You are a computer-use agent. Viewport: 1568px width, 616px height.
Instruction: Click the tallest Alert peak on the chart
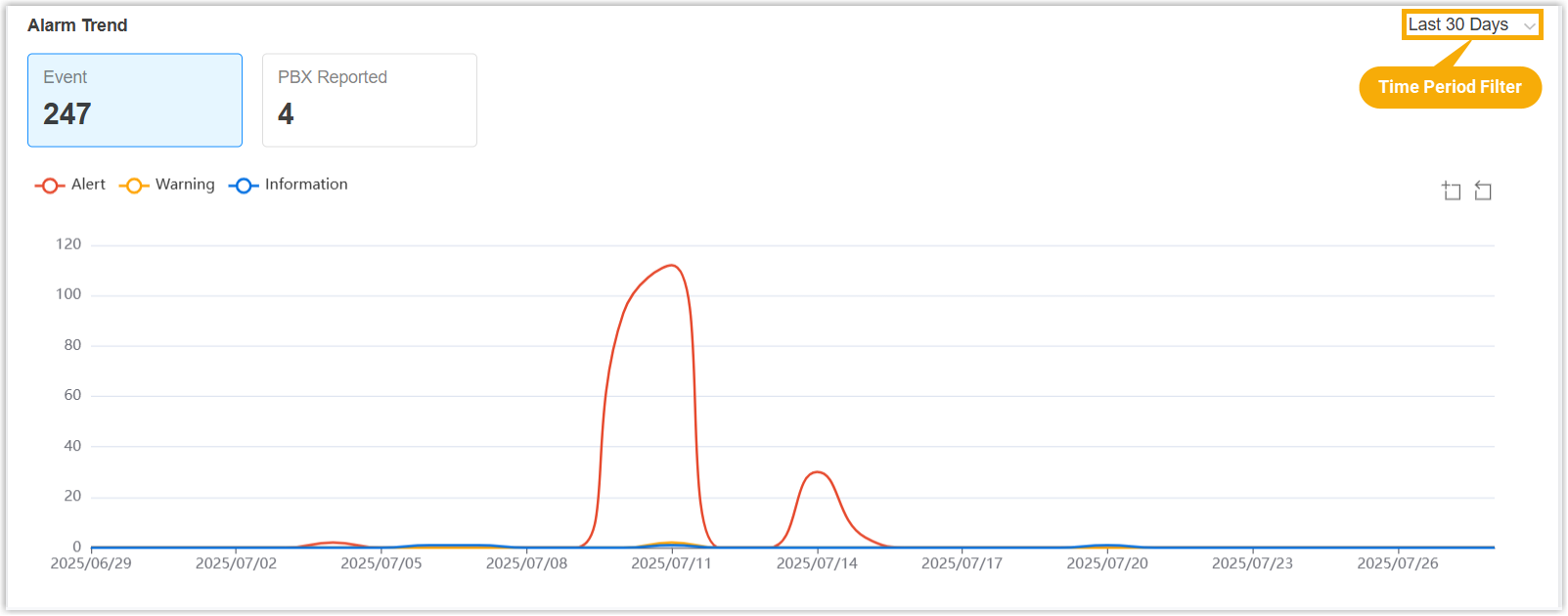(671, 266)
